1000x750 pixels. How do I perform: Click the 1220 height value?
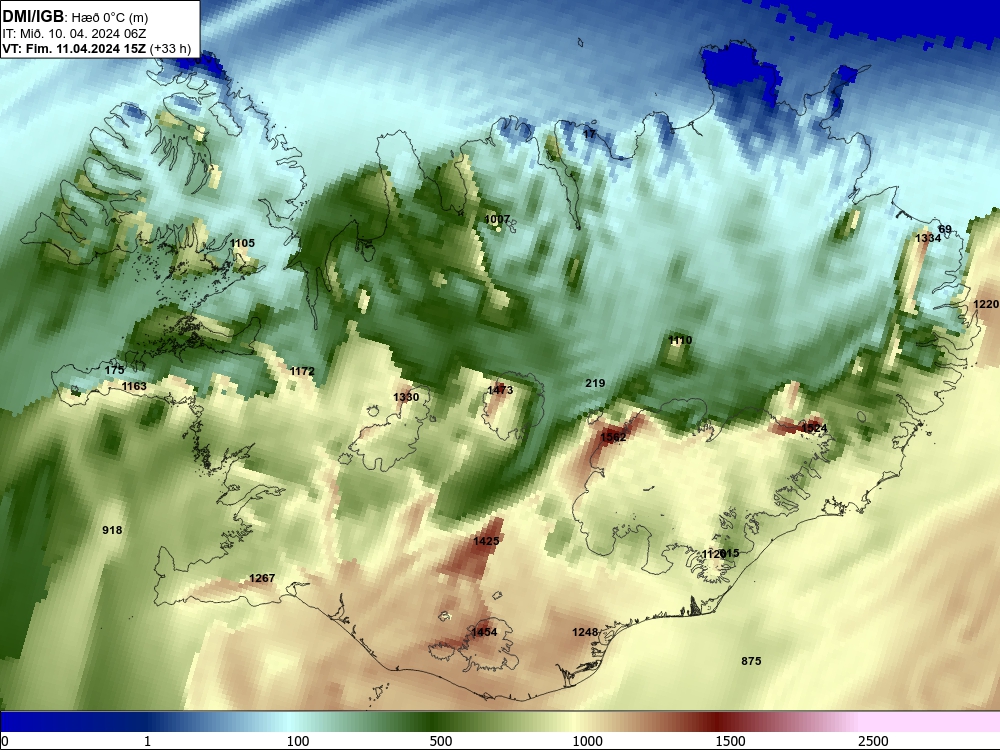986,304
